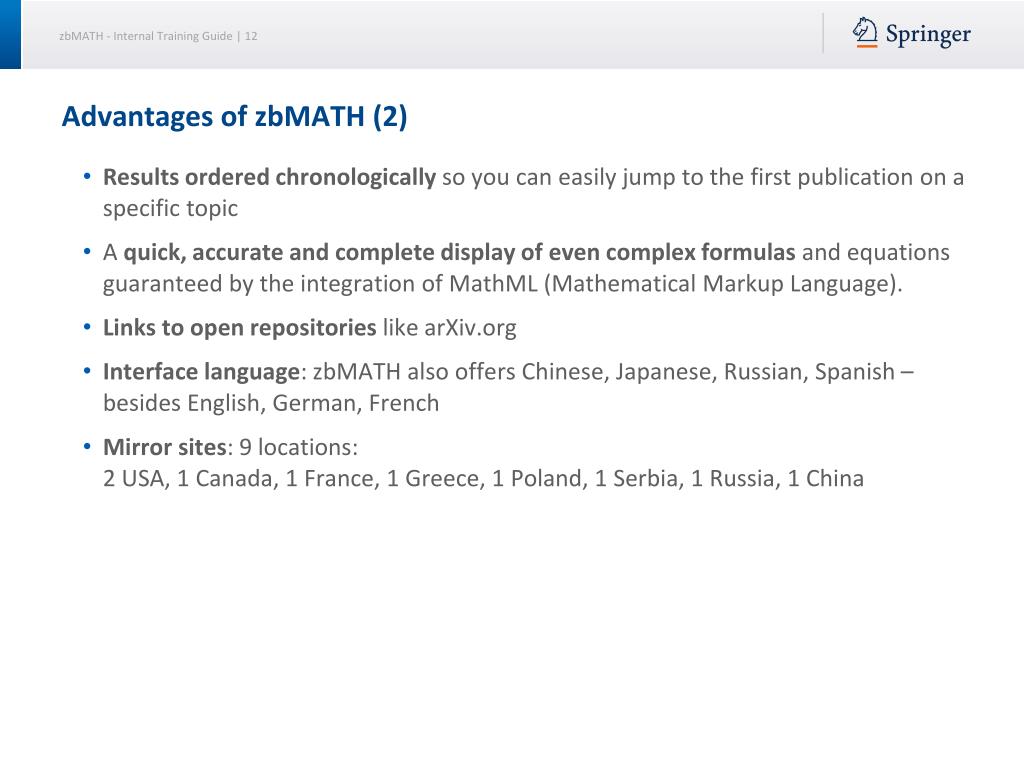
Task: Click bold label 'Interface language'
Action: click(201, 372)
